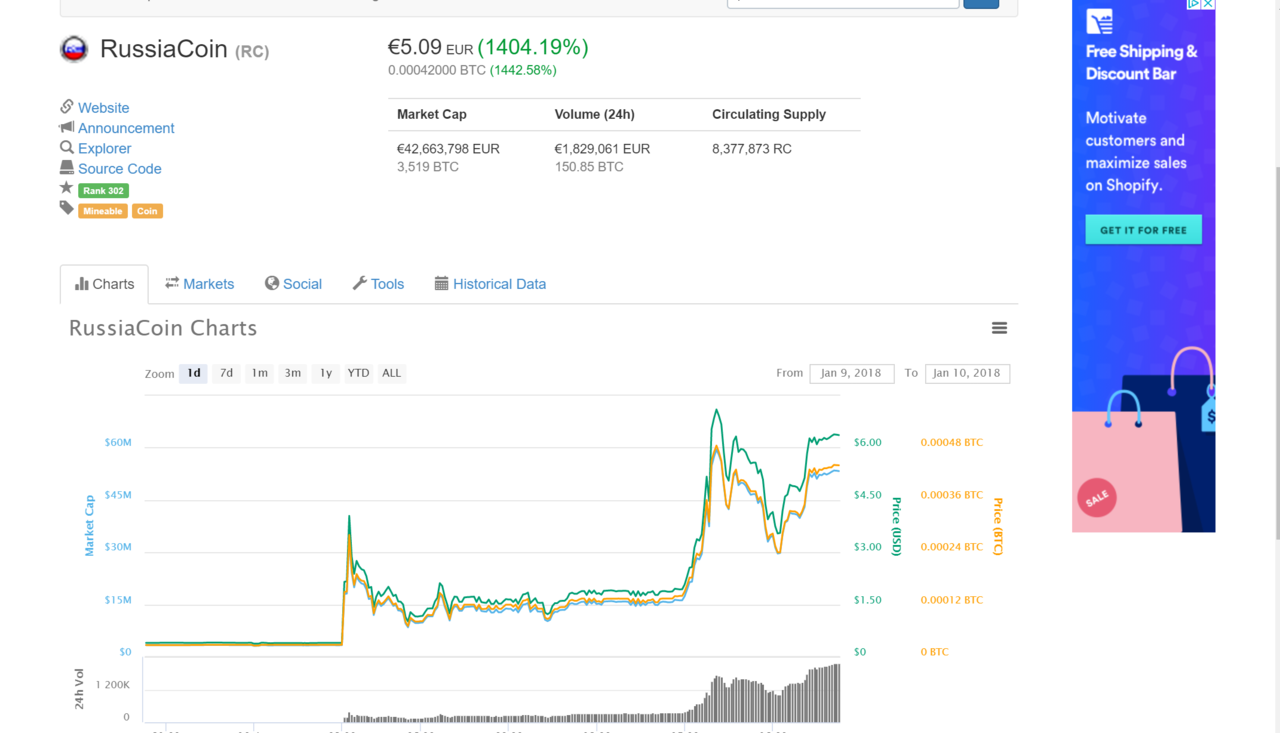Select the Charts tab
The width and height of the screenshot is (1280, 733).
[x=104, y=284]
